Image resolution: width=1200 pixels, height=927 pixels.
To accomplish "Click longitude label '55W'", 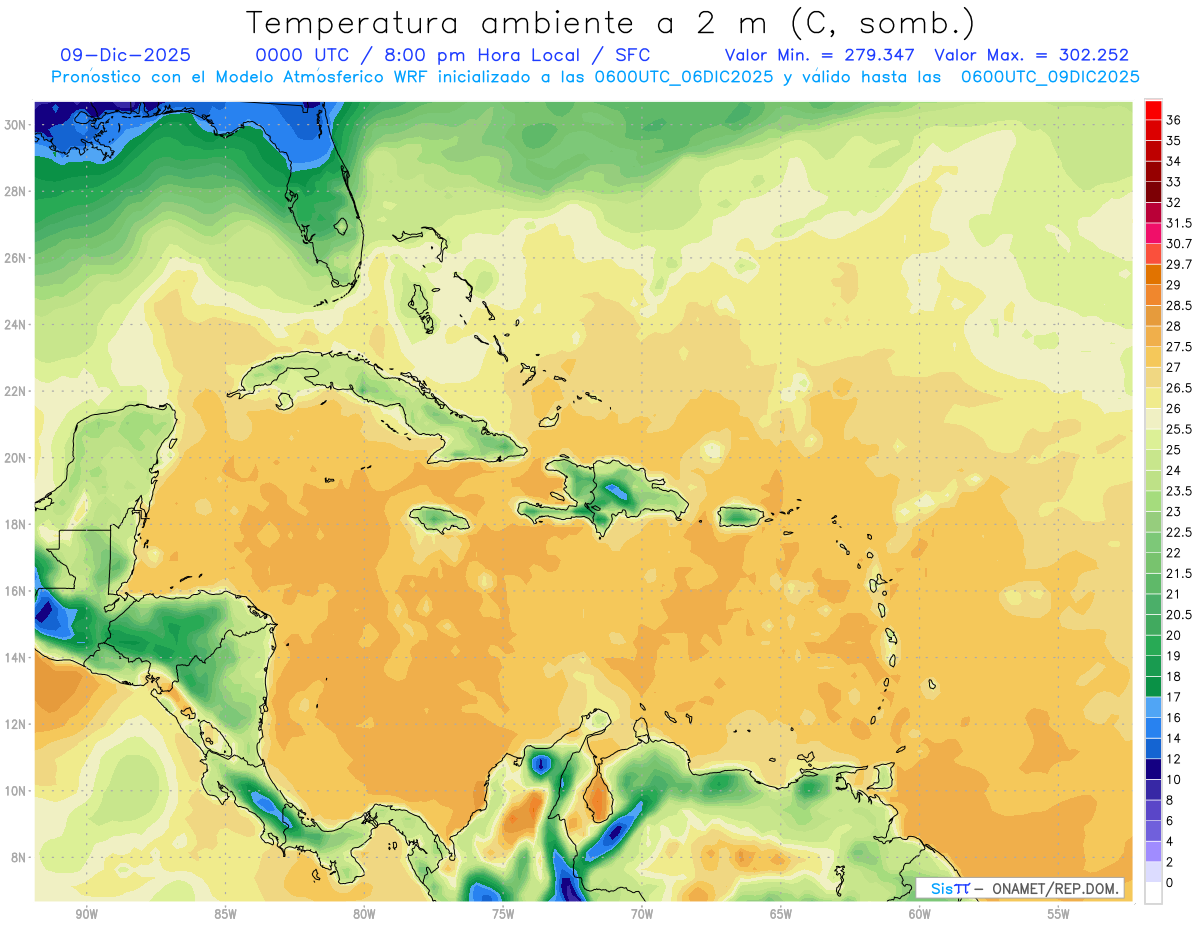I will click(x=1059, y=915).
